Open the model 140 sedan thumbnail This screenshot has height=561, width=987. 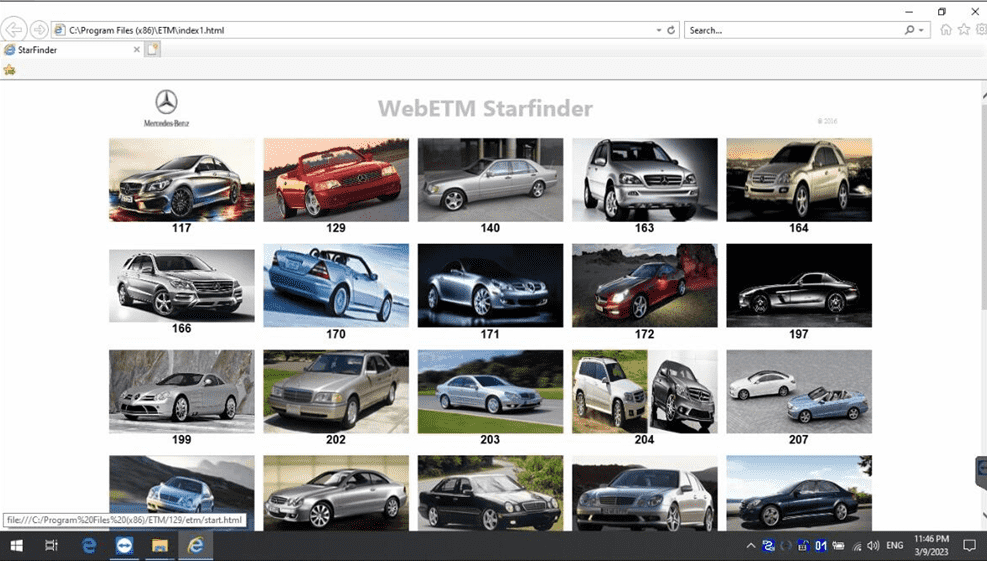pyautogui.click(x=490, y=179)
